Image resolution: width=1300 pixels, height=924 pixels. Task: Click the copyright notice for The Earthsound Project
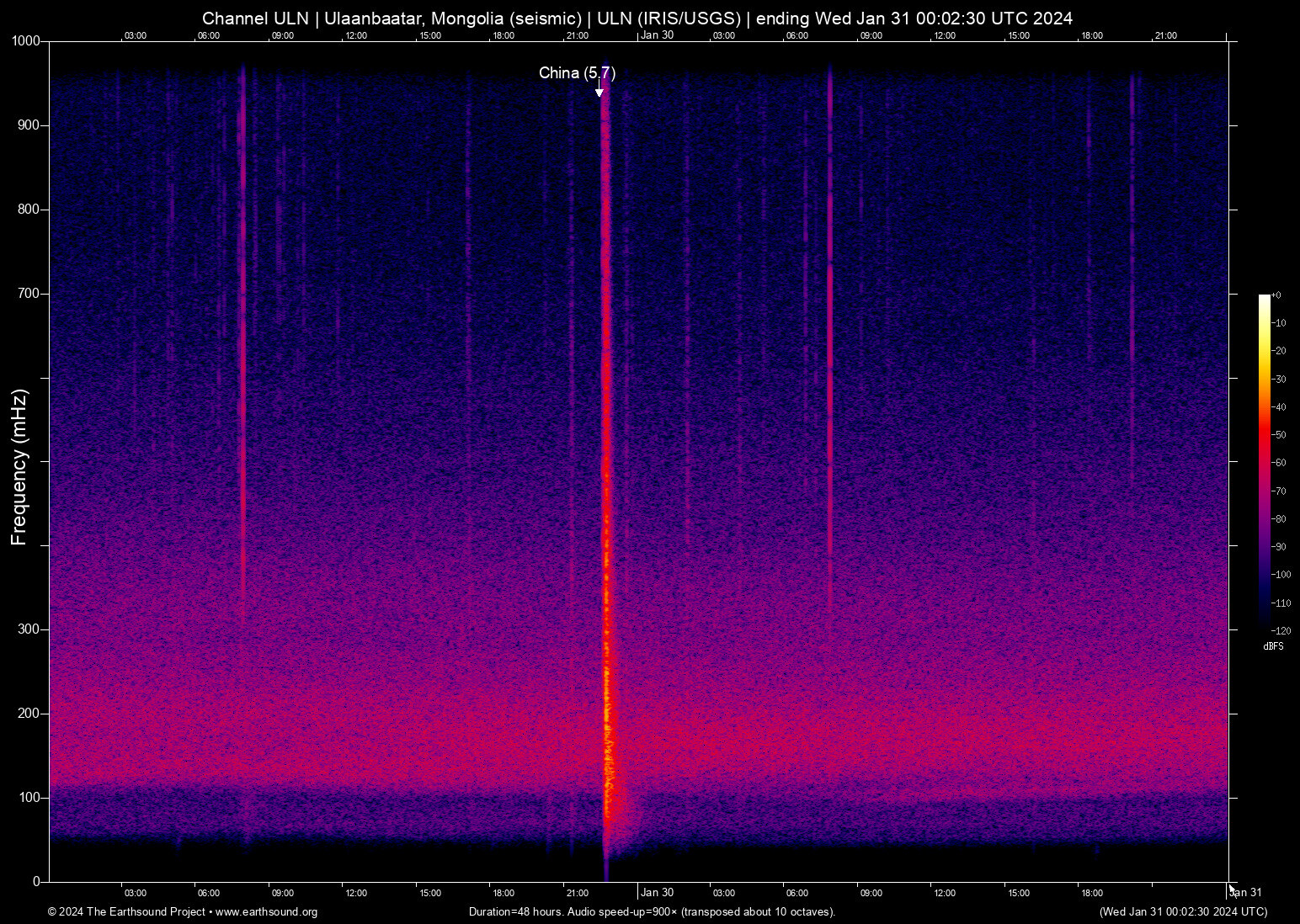[x=128, y=912]
